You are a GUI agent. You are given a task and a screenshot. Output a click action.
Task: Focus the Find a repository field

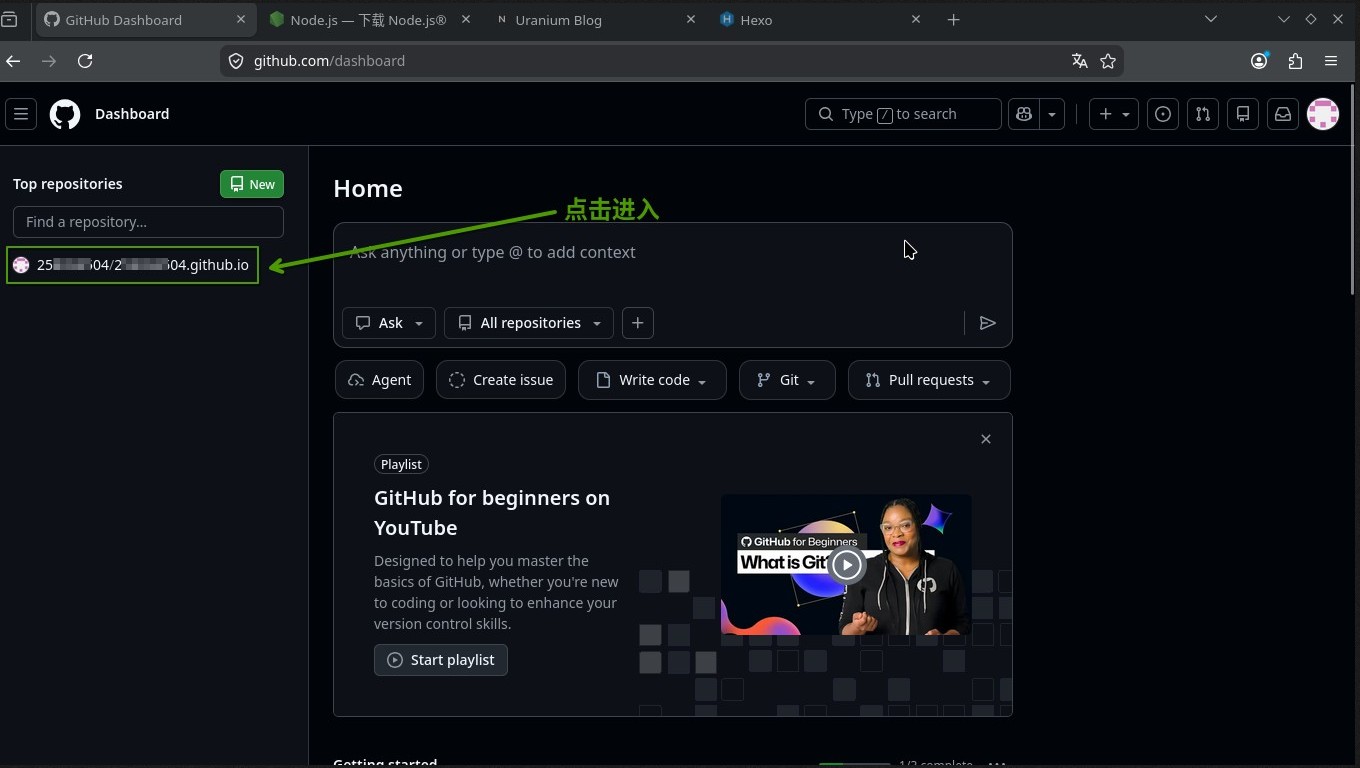pos(148,222)
